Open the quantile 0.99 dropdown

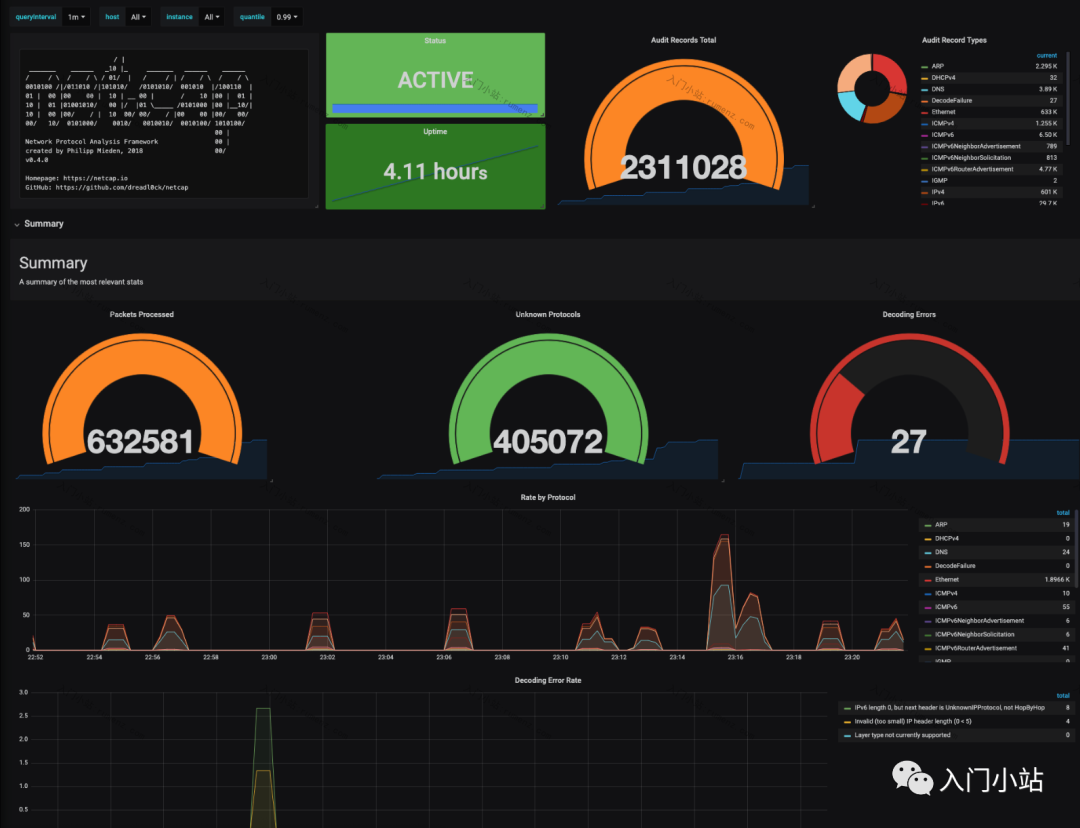[x=287, y=17]
